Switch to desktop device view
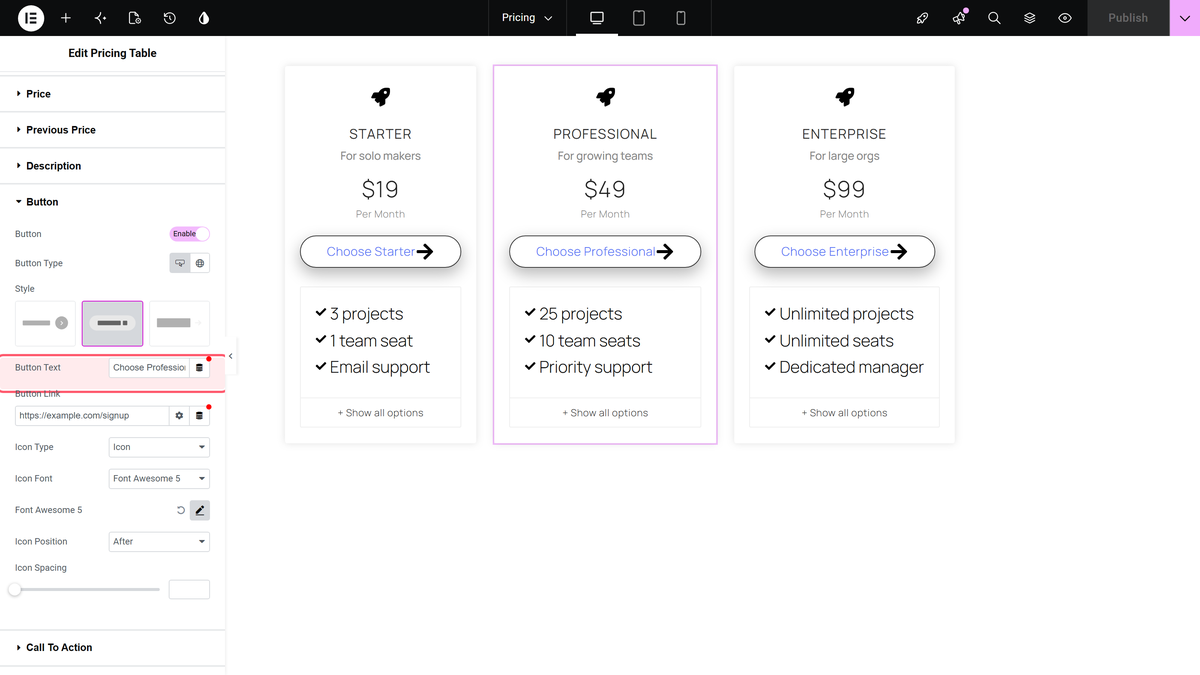 pyautogui.click(x=597, y=18)
